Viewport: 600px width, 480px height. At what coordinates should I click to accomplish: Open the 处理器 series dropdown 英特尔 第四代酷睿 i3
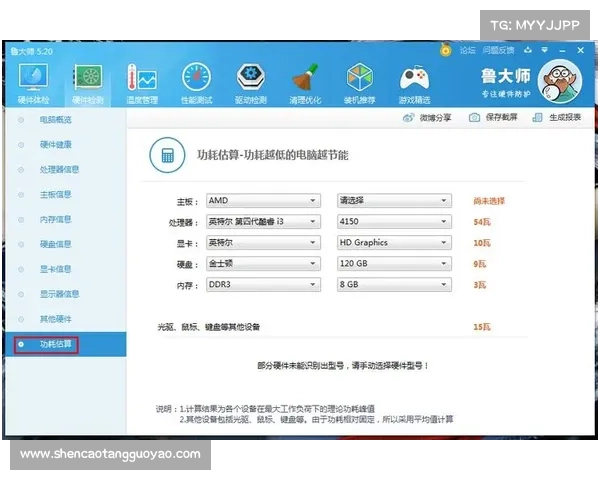pyautogui.click(x=263, y=222)
